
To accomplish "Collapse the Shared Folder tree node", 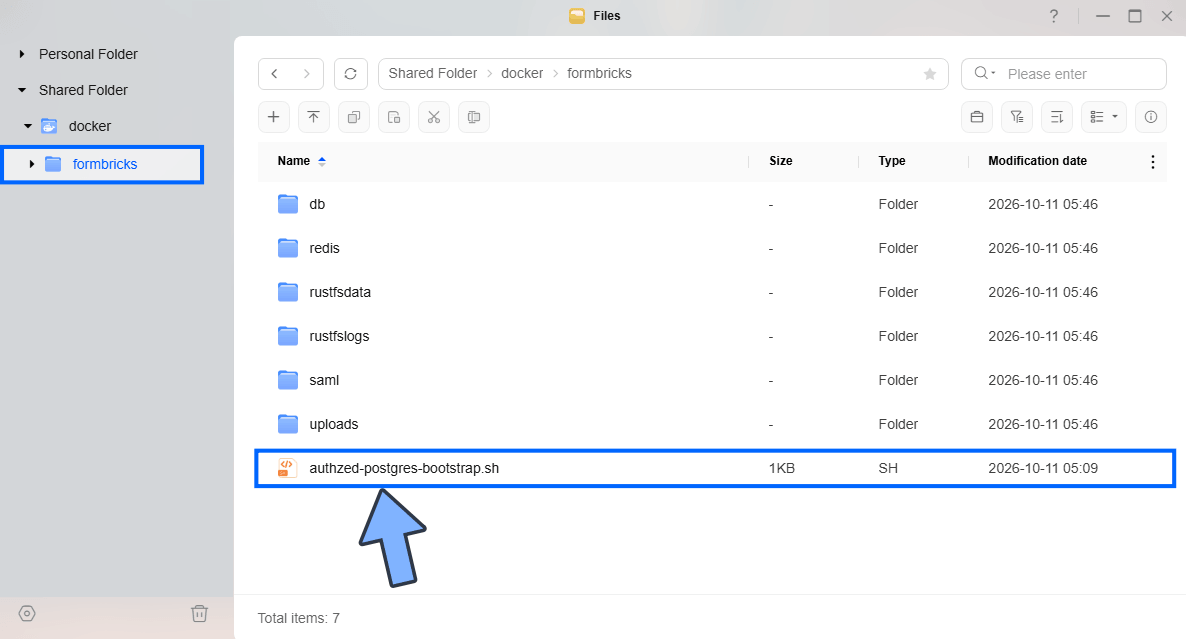I will point(22,90).
